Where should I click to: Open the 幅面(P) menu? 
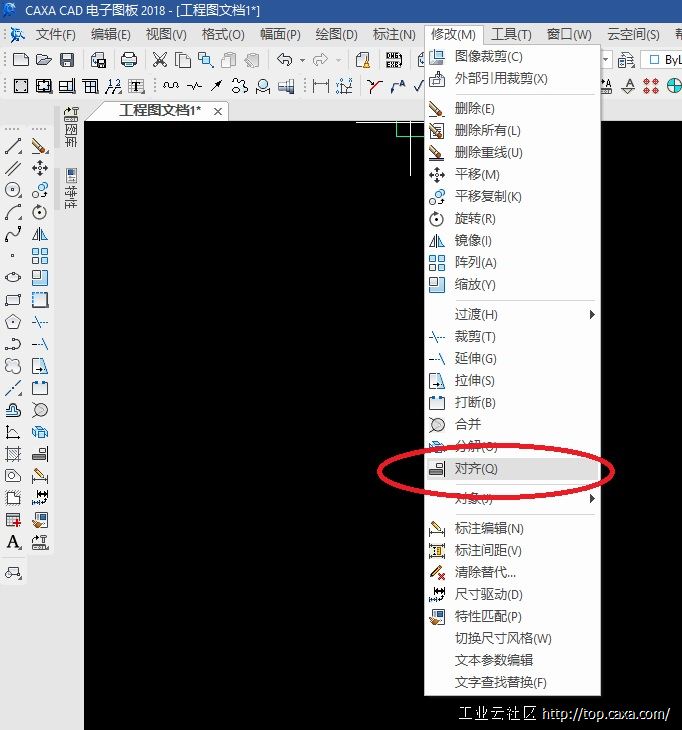click(280, 34)
